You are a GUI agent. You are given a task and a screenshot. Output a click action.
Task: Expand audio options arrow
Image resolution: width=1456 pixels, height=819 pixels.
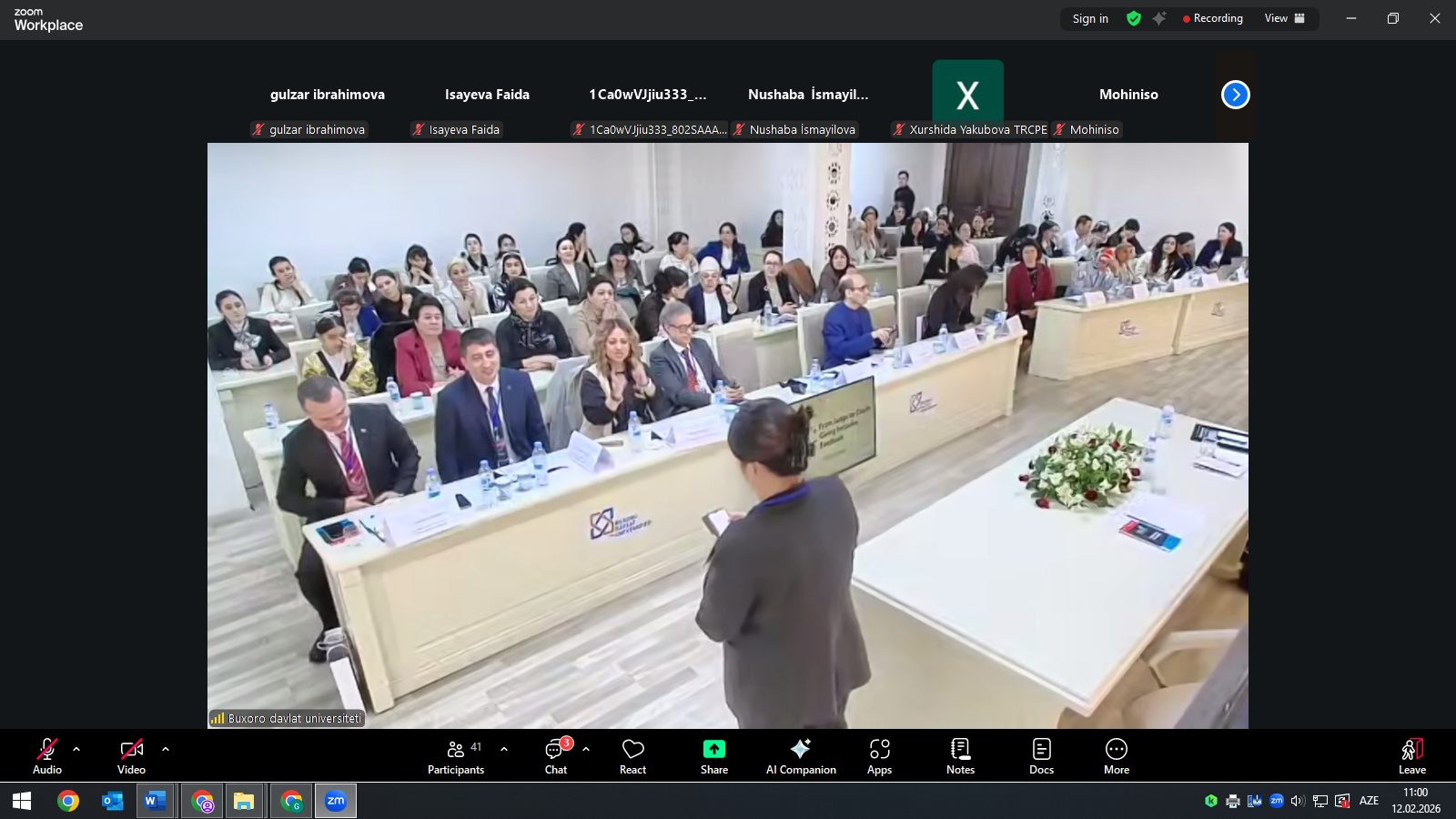pyautogui.click(x=76, y=749)
